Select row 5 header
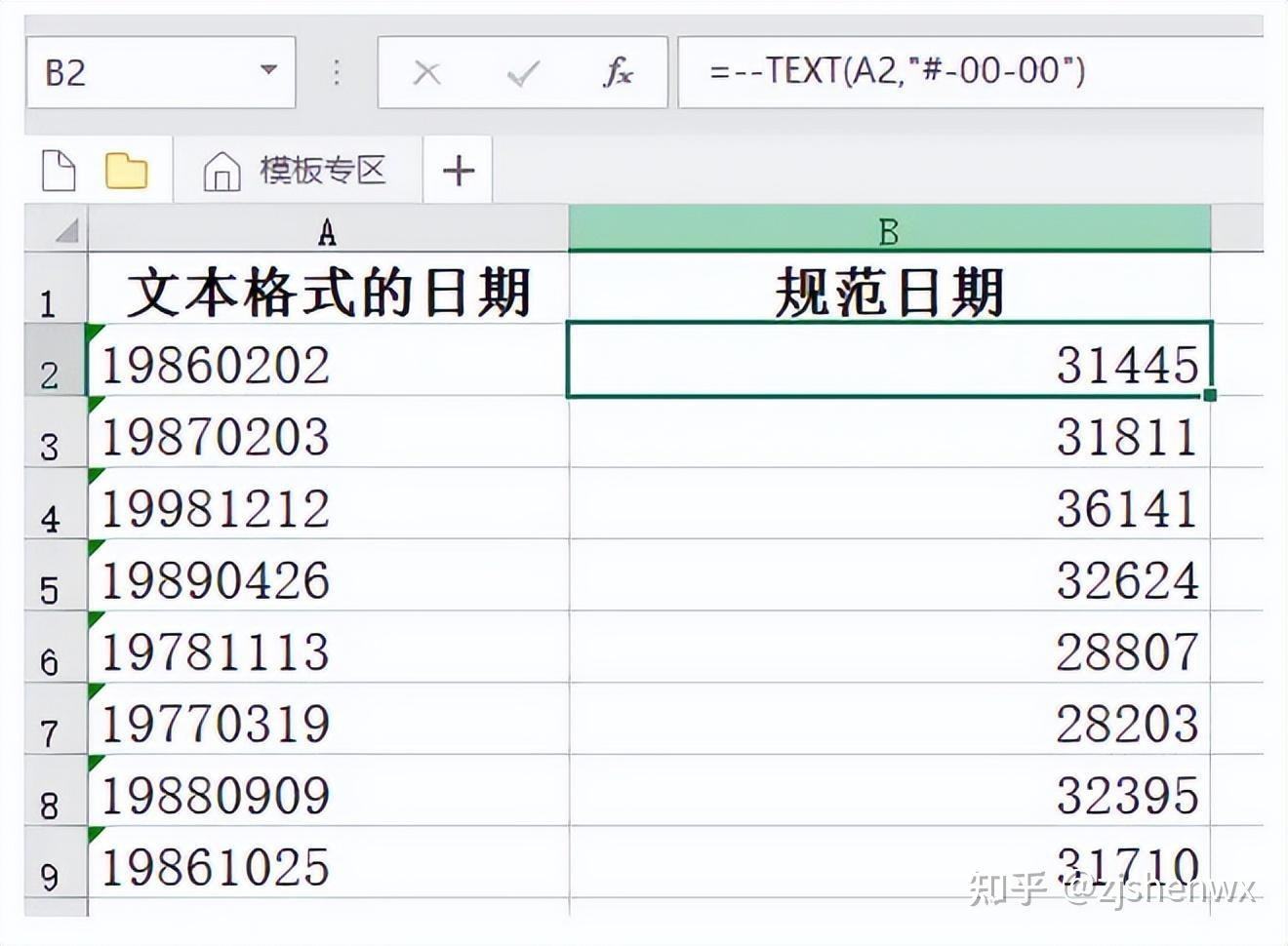The height and width of the screenshot is (946, 1288). point(56,575)
